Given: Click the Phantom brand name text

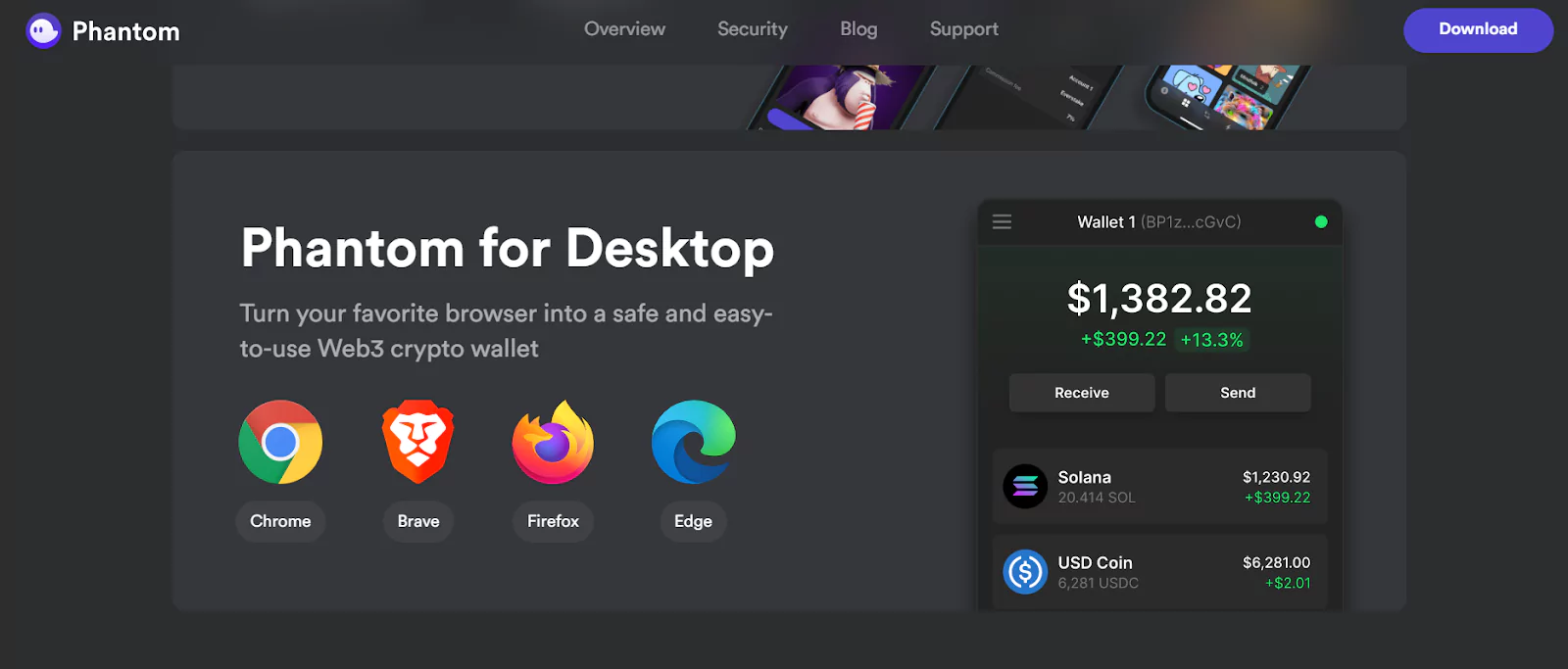Looking at the screenshot, I should pos(126,31).
